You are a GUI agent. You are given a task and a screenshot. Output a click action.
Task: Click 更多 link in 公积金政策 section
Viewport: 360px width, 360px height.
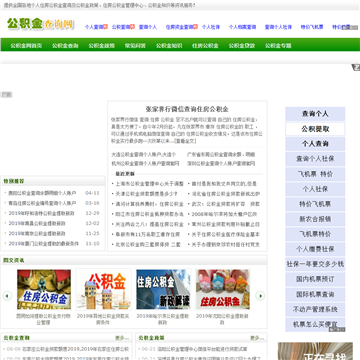(x=257, y=338)
